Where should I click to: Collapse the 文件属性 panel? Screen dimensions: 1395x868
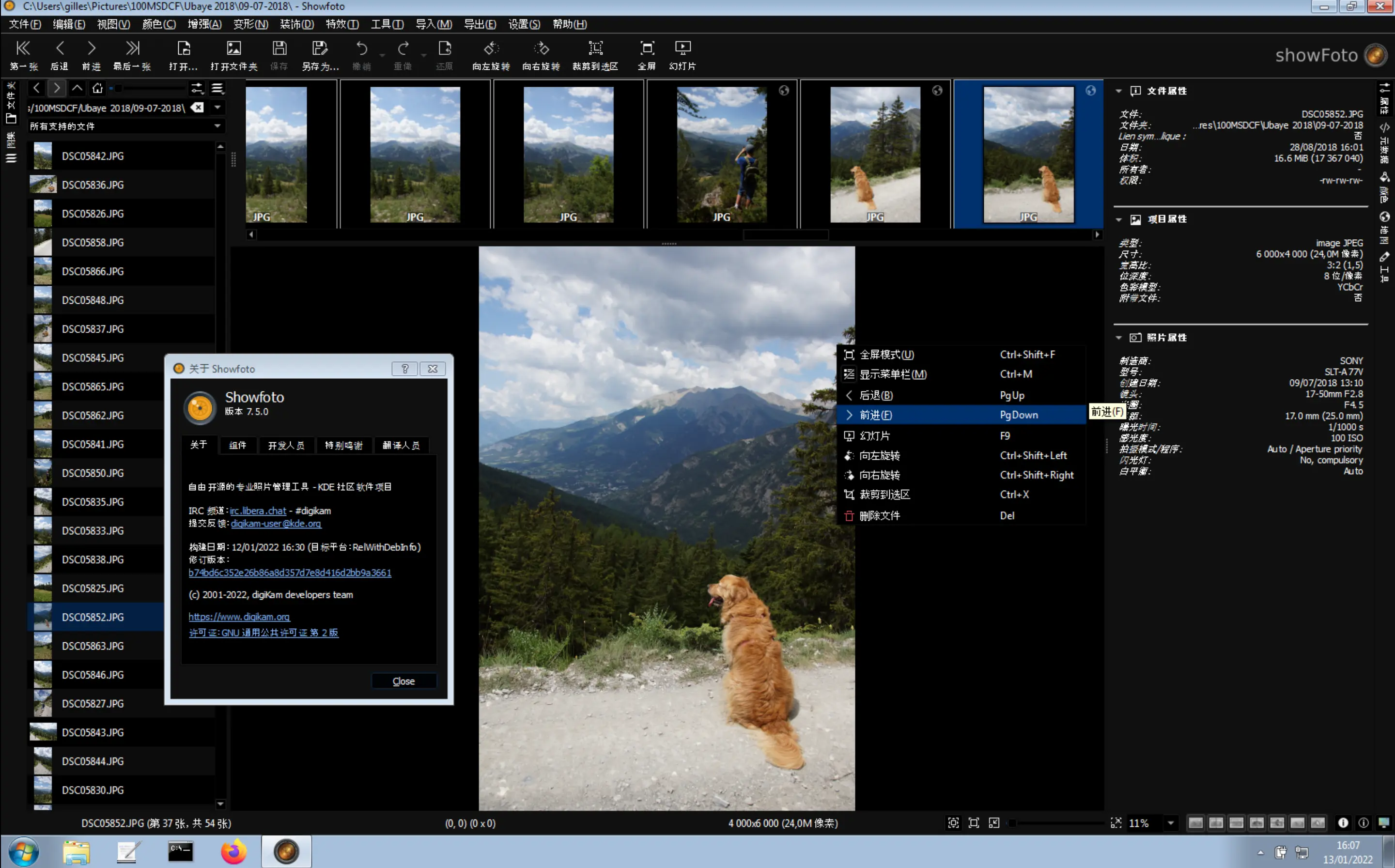coord(1118,90)
